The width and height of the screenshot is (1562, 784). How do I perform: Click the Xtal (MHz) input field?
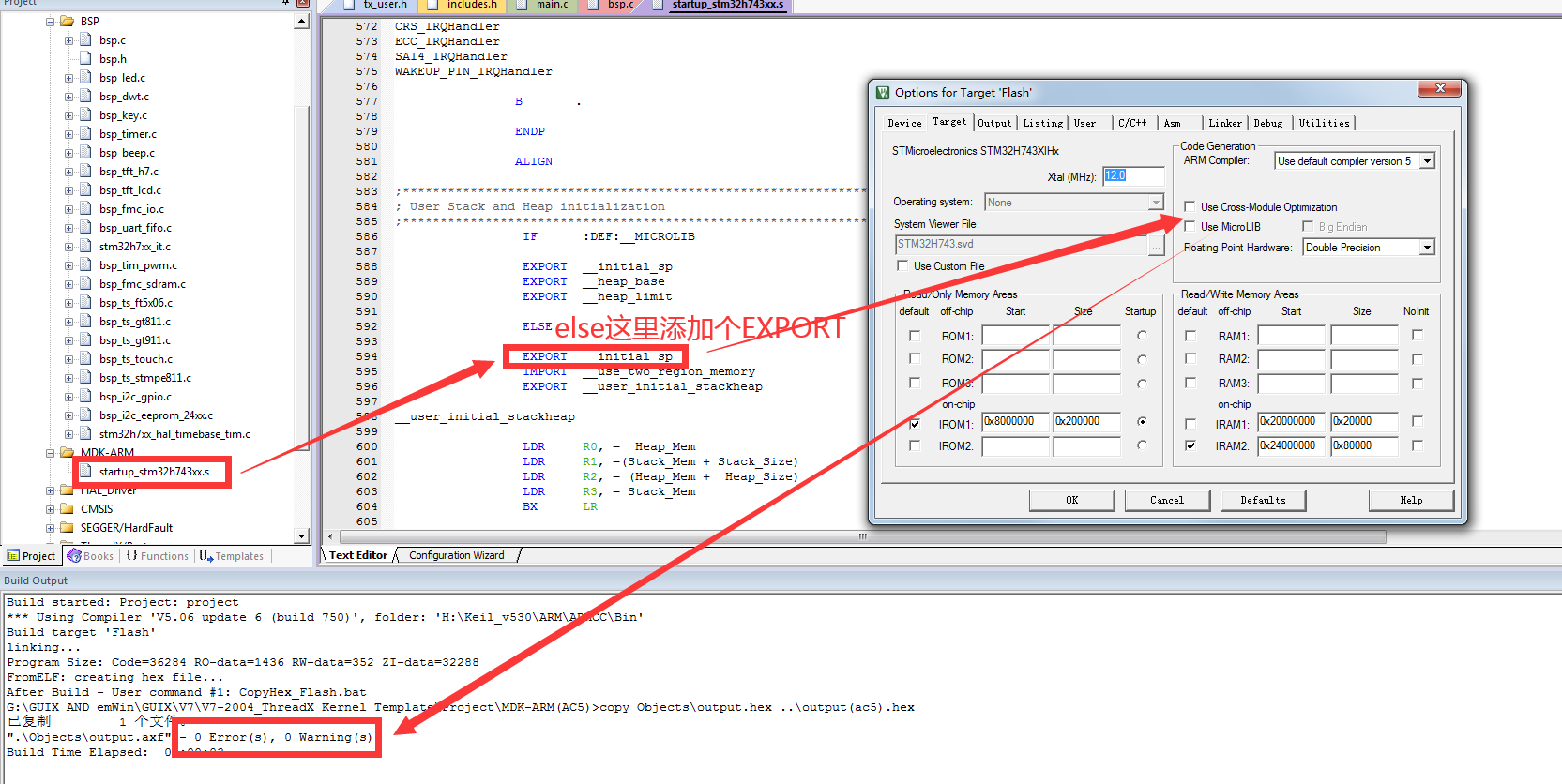tap(1133, 175)
